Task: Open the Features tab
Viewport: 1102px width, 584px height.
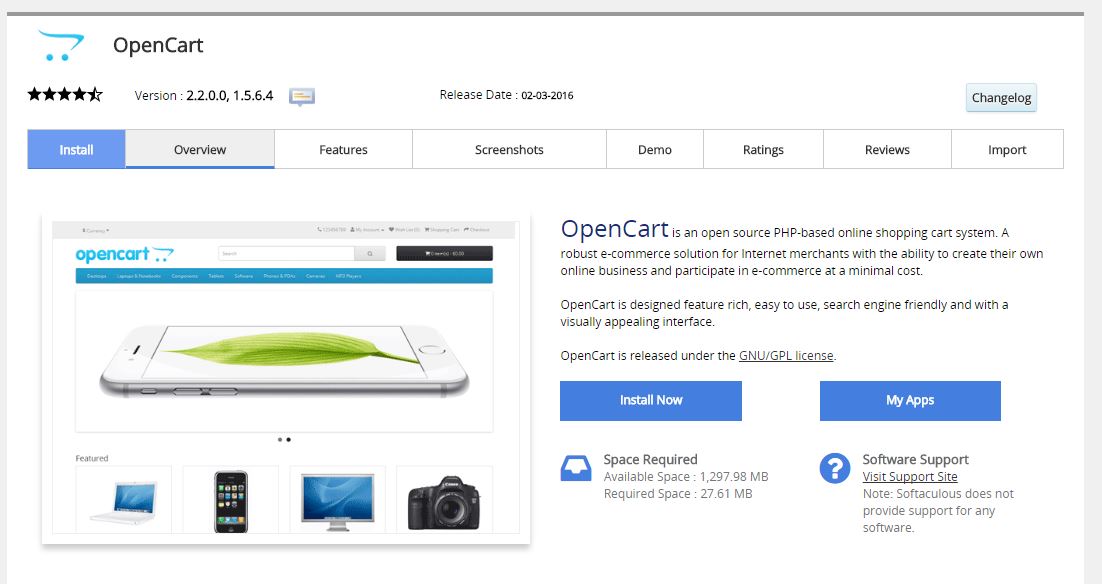Action: pyautogui.click(x=343, y=149)
